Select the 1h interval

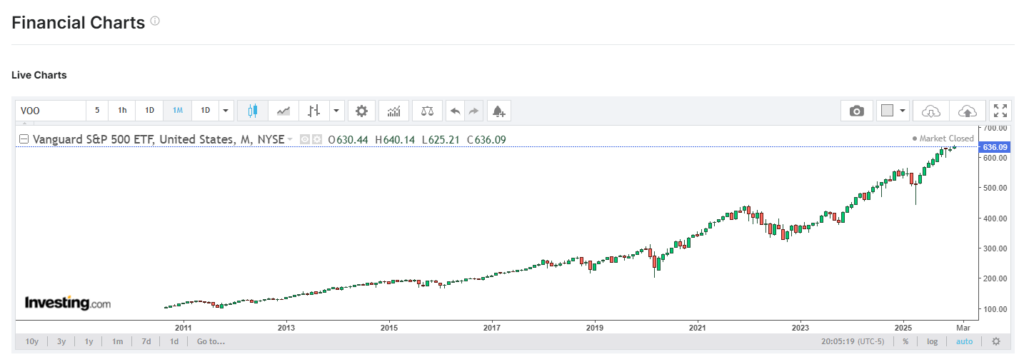pyautogui.click(x=122, y=110)
